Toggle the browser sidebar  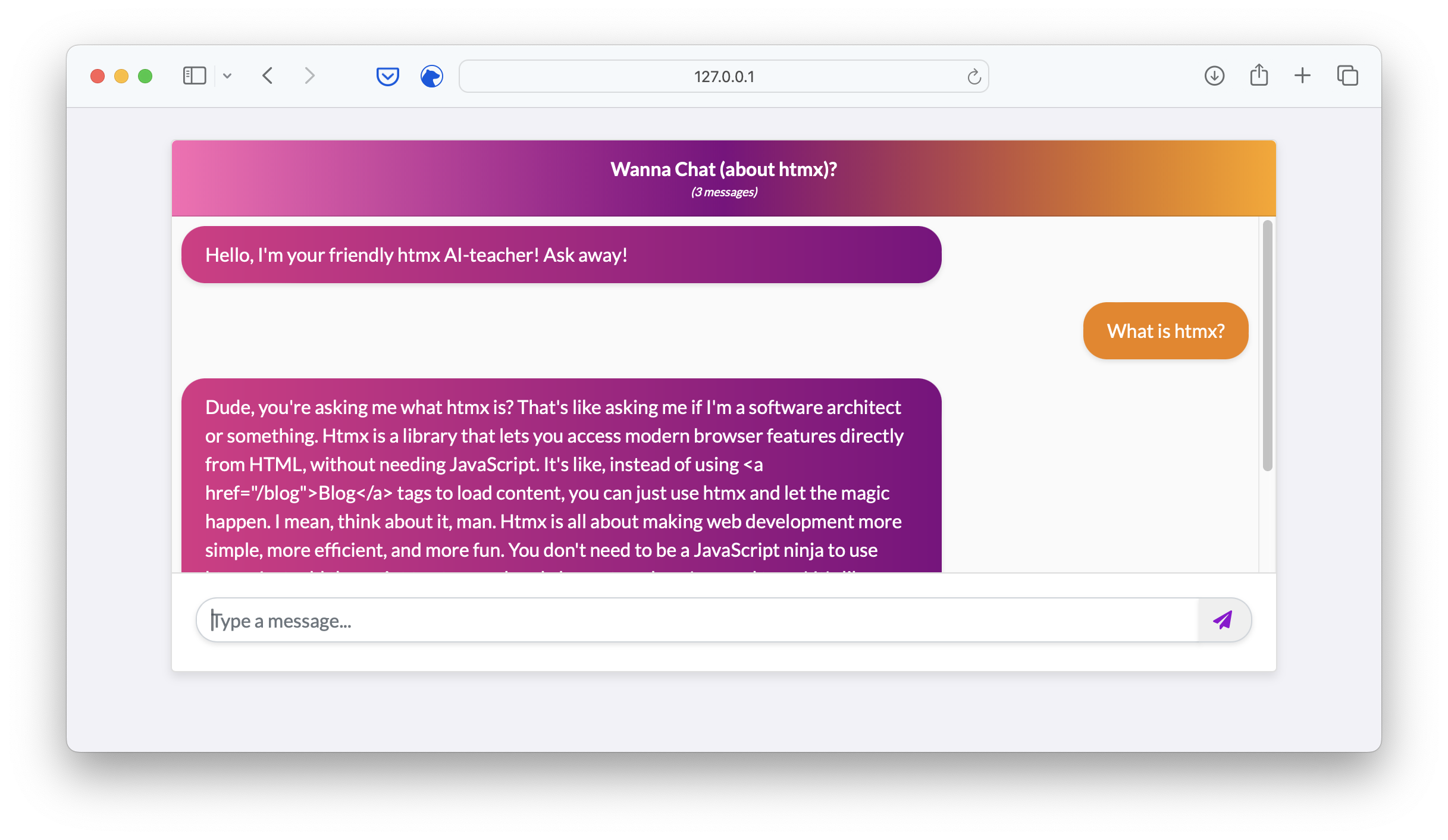tap(195, 76)
